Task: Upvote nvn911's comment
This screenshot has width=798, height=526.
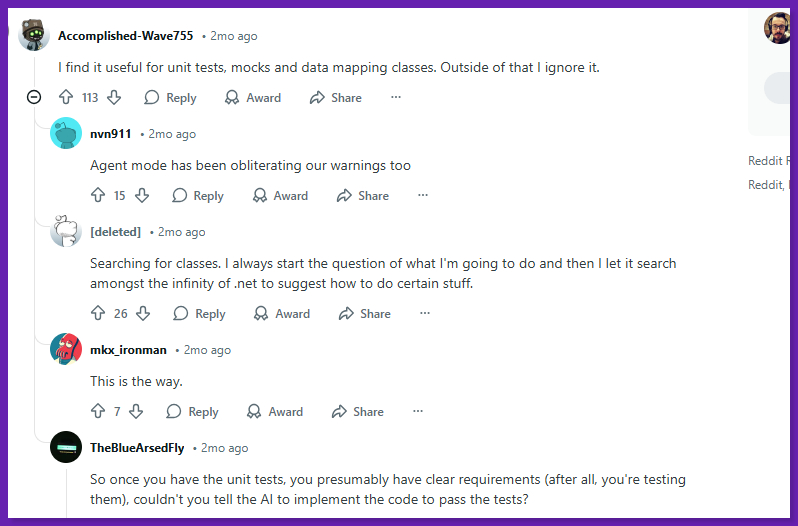Action: (x=98, y=196)
